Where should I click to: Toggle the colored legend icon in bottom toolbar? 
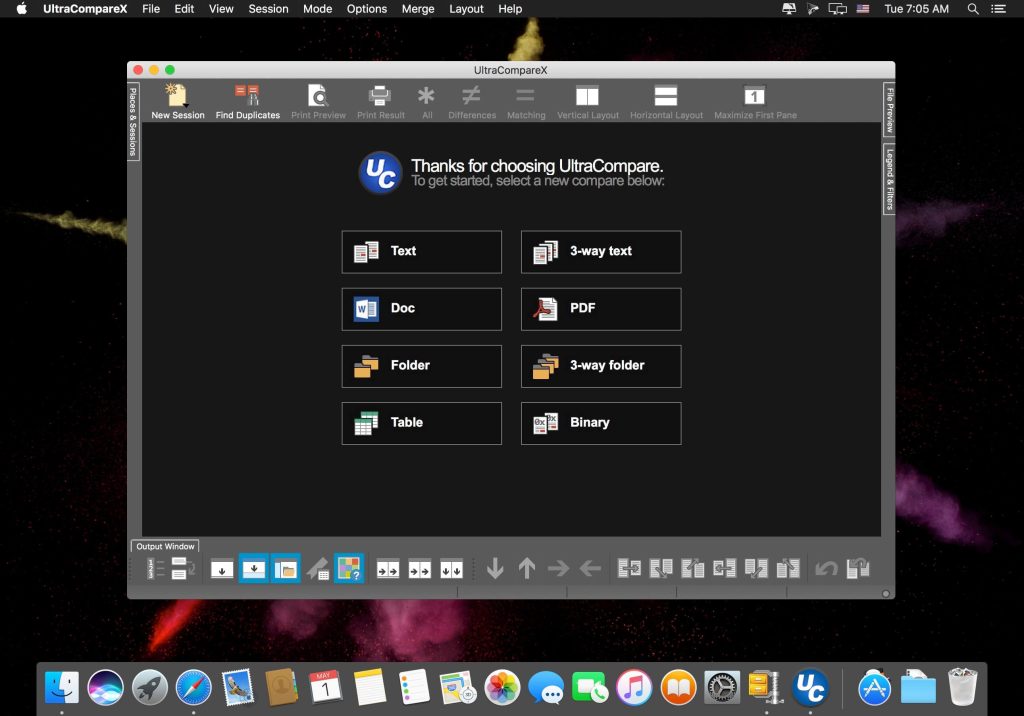348,569
